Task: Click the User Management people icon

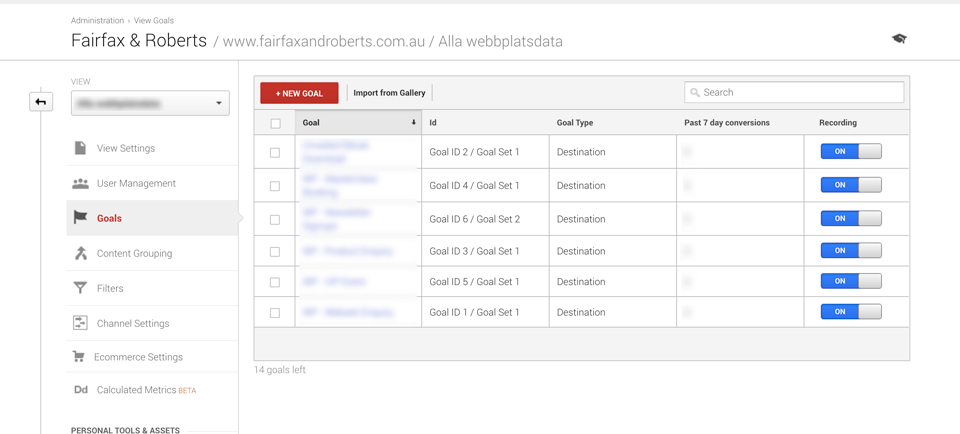Action: (80, 183)
